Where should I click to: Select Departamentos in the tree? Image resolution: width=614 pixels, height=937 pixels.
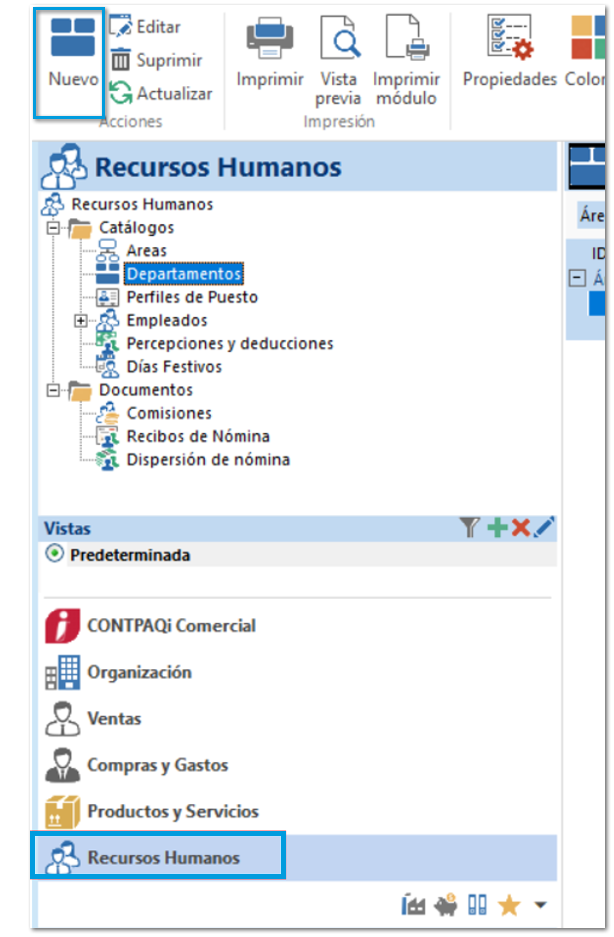point(184,274)
